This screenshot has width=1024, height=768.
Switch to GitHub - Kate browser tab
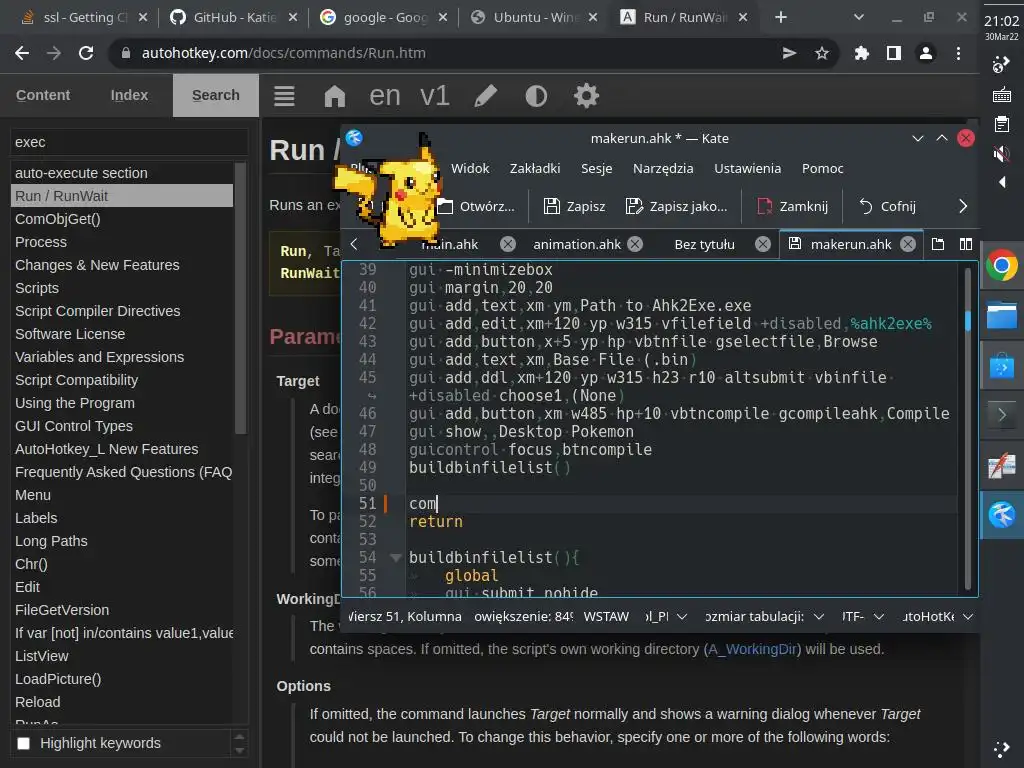coord(234,17)
